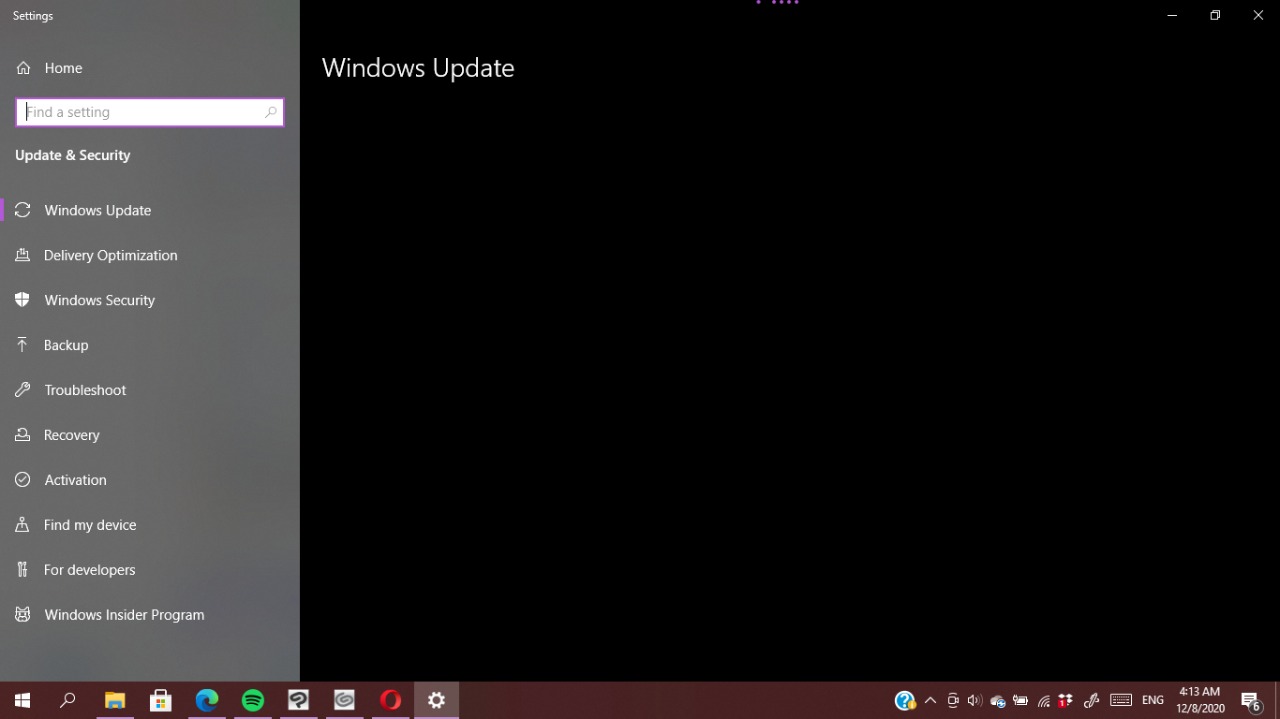Expand the hidden tray icons chevron

tap(930, 700)
